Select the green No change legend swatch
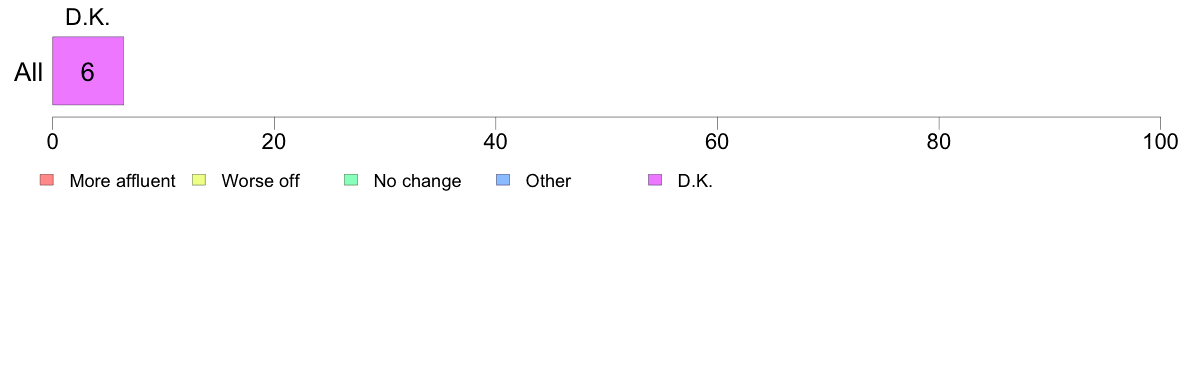This screenshot has height=368, width=1188. coord(352,180)
